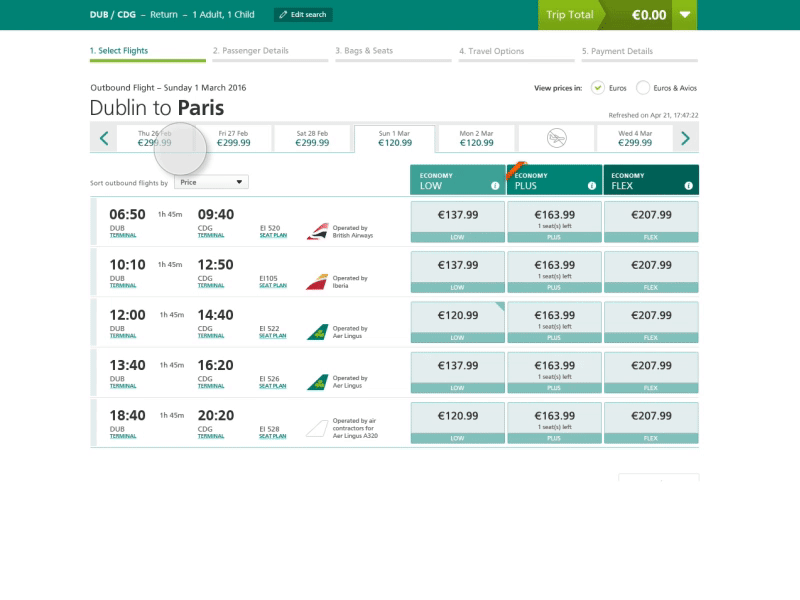Select Sun 1 Mar date tab

[x=395, y=138]
